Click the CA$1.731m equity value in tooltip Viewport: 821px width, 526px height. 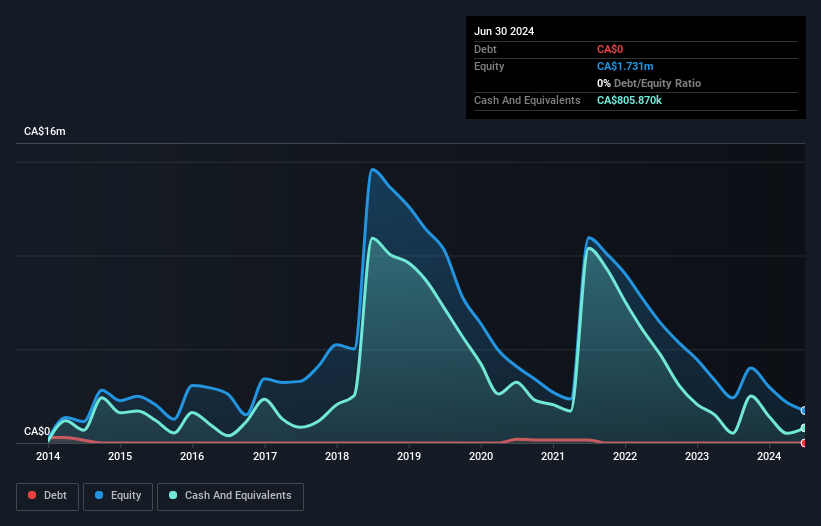coord(625,66)
